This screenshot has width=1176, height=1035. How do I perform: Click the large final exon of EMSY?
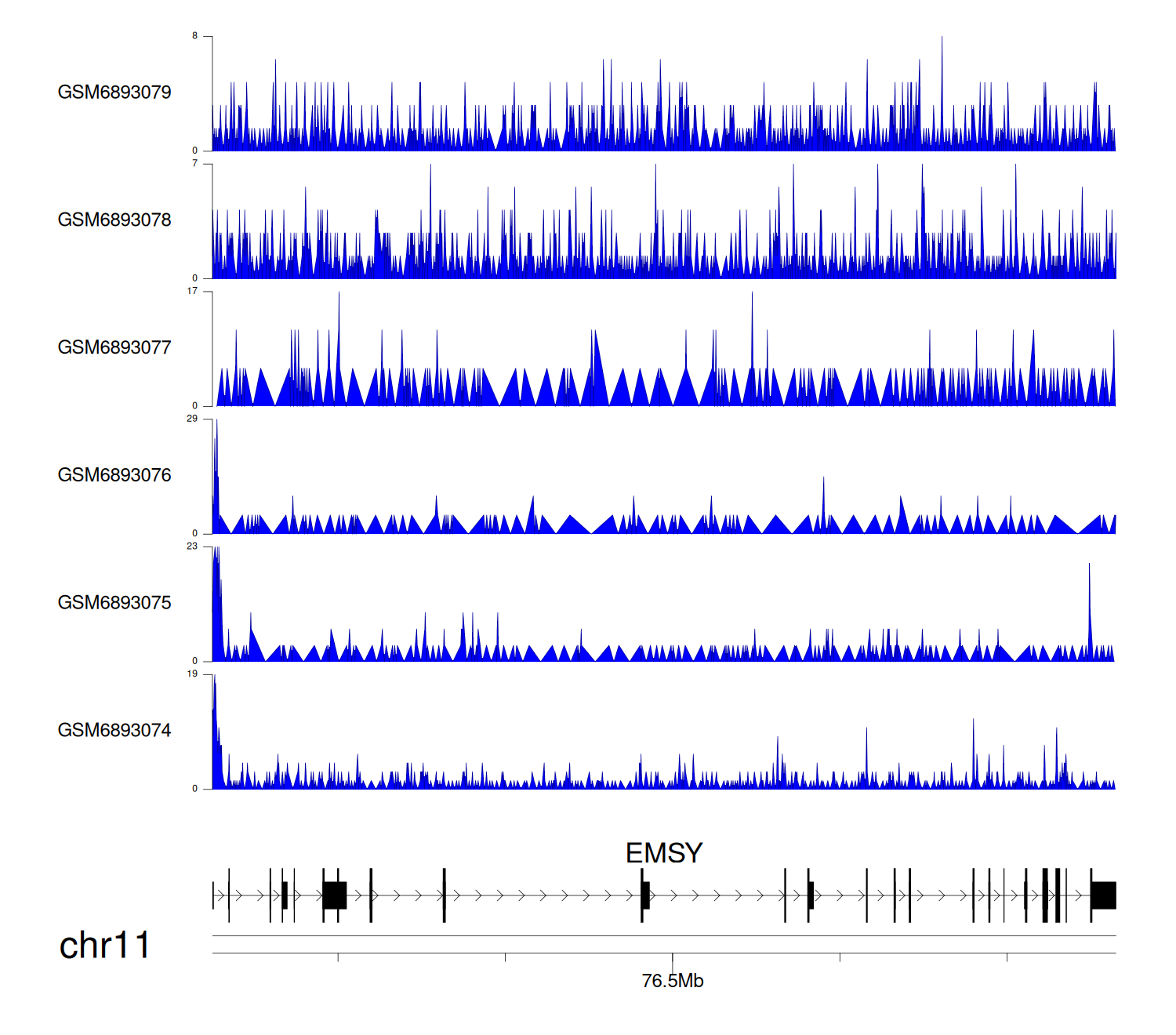1104,895
